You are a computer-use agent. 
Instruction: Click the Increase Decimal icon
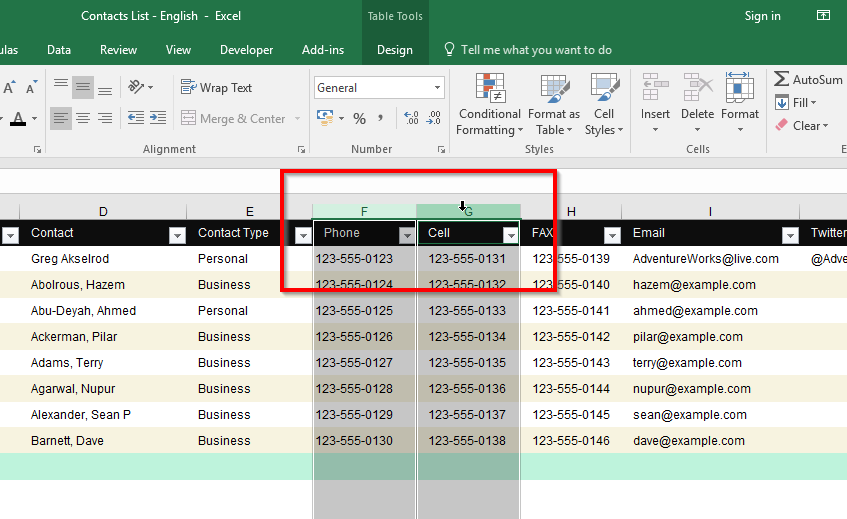pyautogui.click(x=410, y=119)
